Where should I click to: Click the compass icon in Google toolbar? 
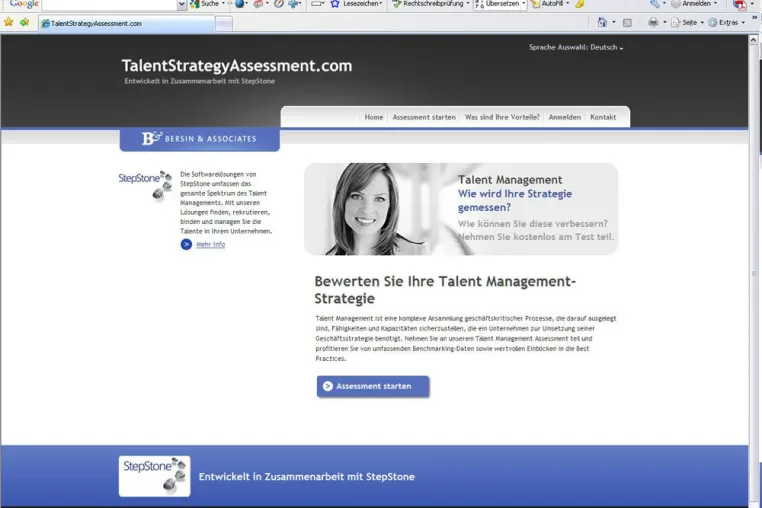coord(278,4)
